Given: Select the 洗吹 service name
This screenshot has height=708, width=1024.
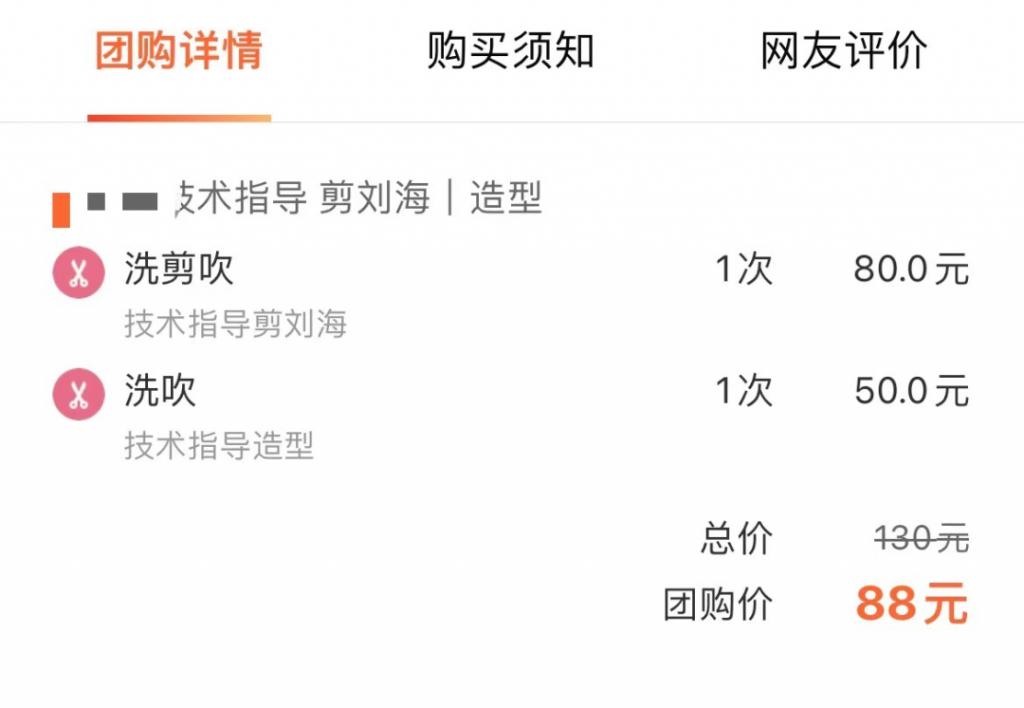Looking at the screenshot, I should tap(160, 391).
